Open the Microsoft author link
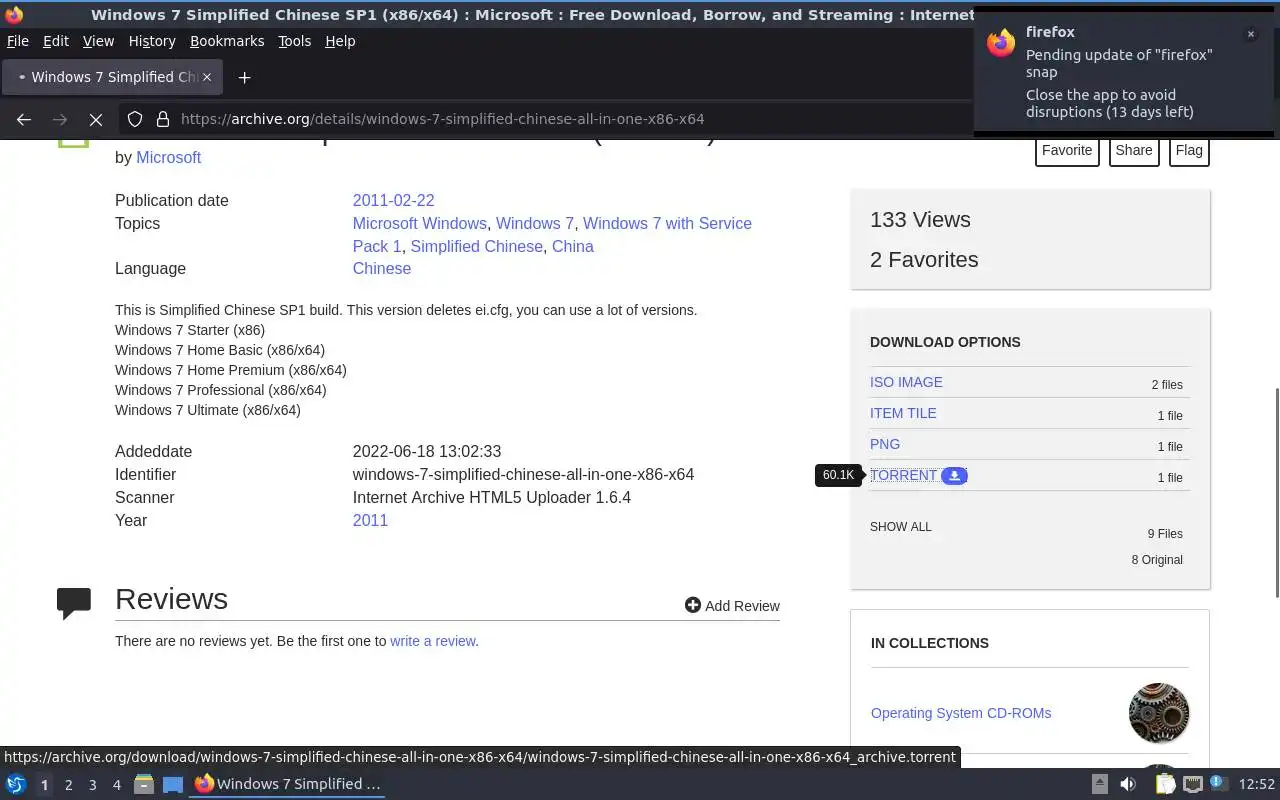1280x800 pixels. click(168, 157)
